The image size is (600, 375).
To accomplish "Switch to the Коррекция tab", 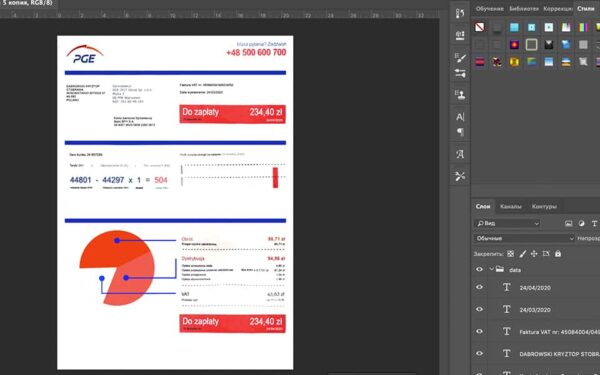I will coord(558,8).
